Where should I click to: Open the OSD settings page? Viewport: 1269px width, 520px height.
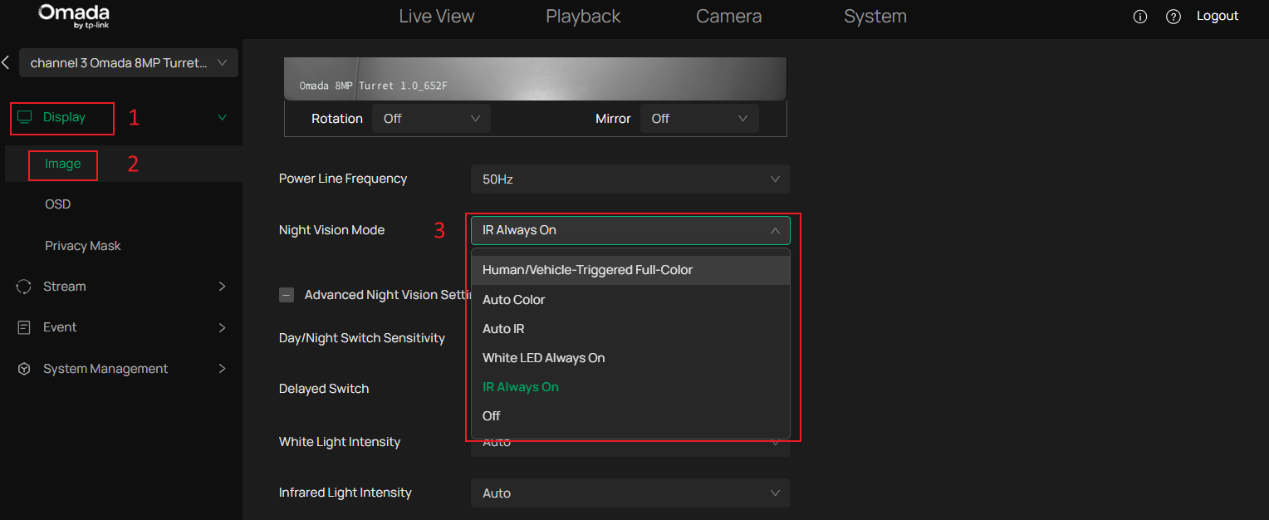(x=58, y=204)
